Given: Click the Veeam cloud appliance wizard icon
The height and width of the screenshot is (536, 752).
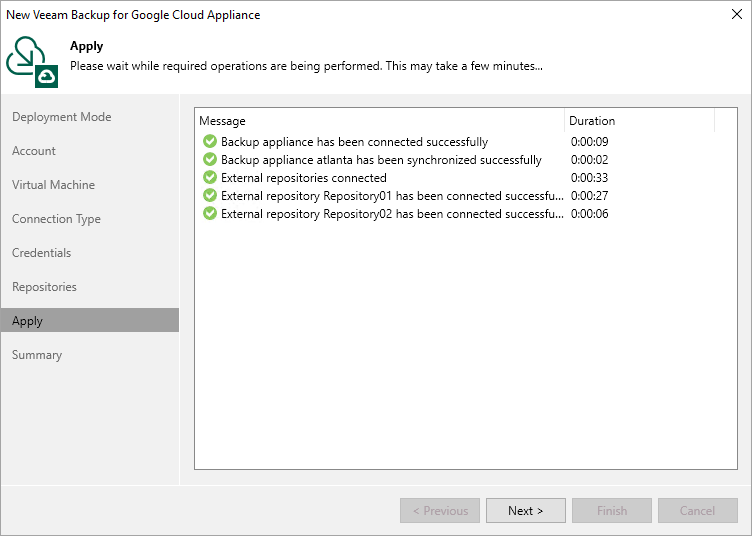Looking at the screenshot, I should (x=32, y=61).
